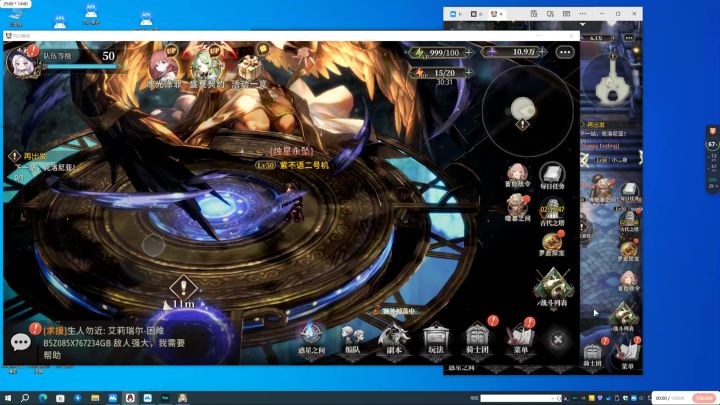720x405 pixels.
Task: Open the player avatar portrait with level 50
Action: tap(22, 62)
